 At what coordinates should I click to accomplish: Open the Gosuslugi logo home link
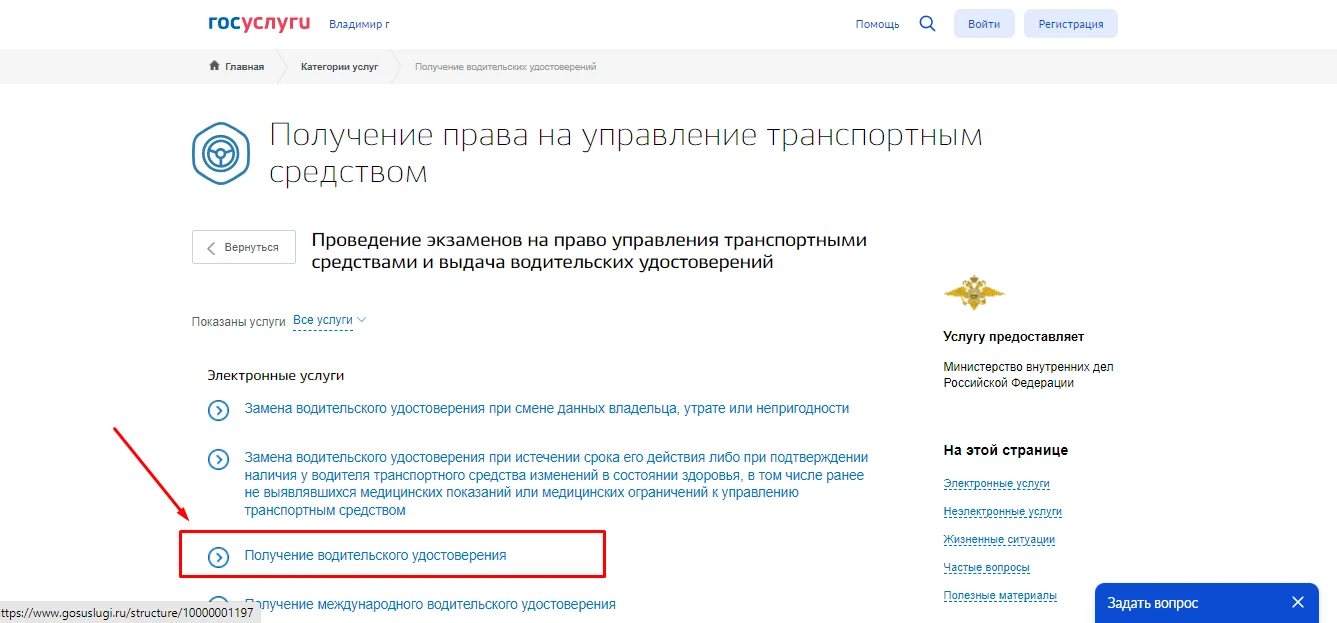pyautogui.click(x=259, y=23)
